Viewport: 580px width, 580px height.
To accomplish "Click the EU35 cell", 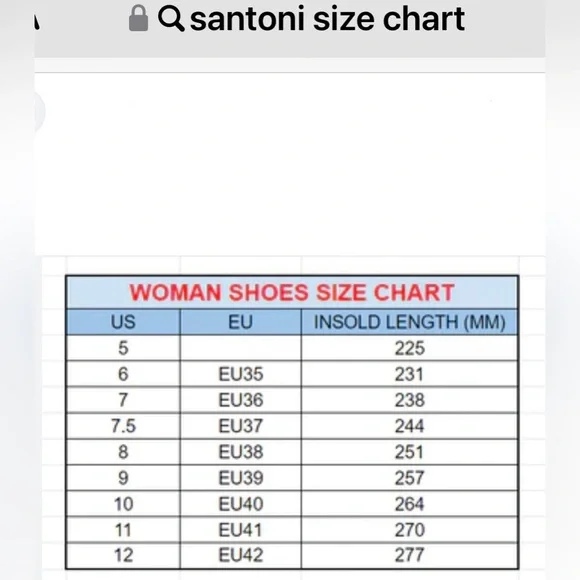I will pos(240,374).
